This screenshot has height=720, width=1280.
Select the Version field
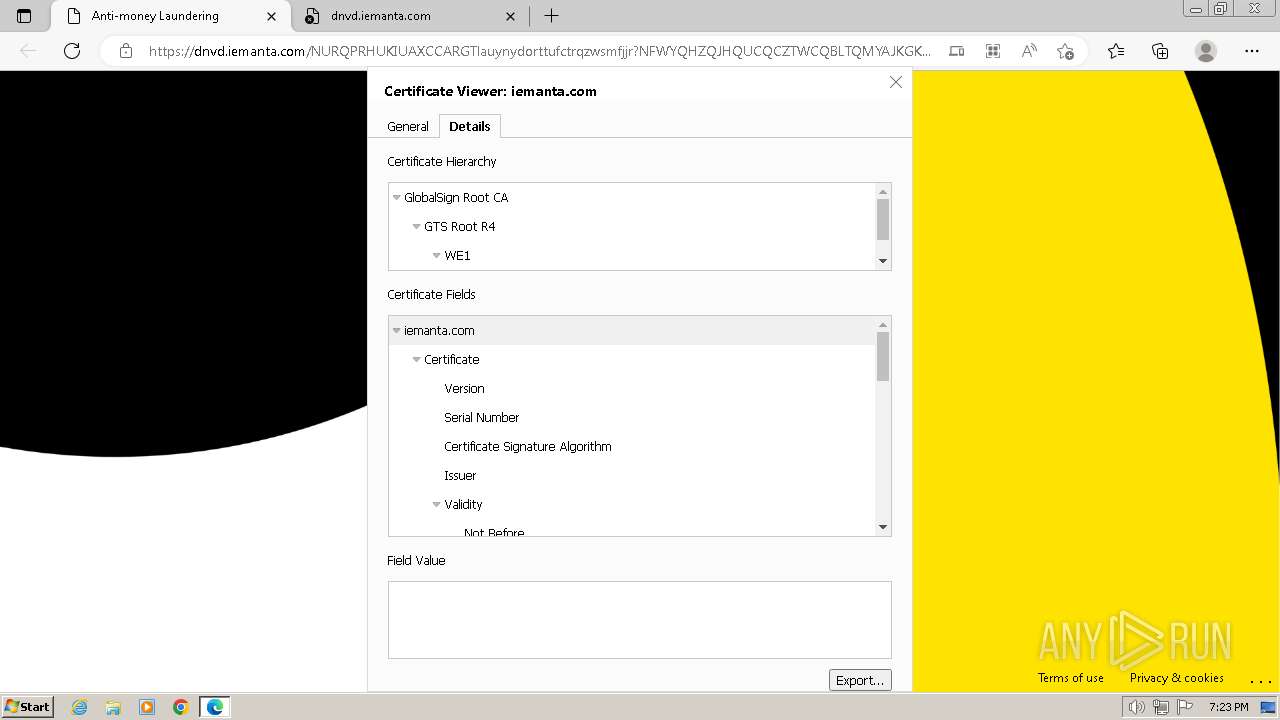pos(464,389)
